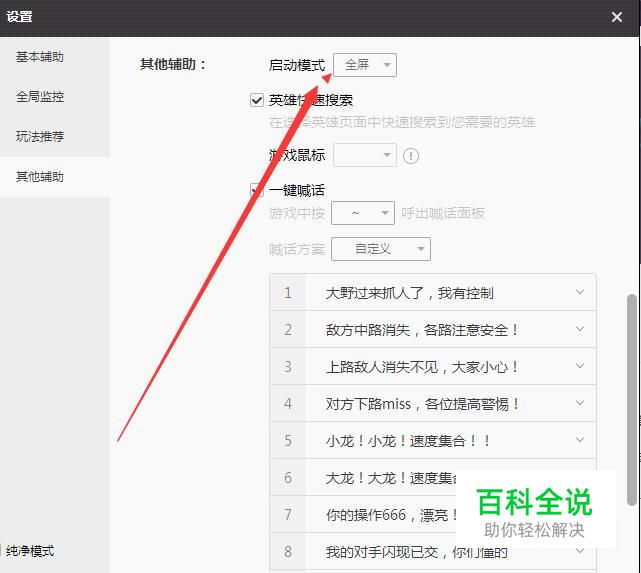The width and height of the screenshot is (641, 573).
Task: Toggle the 一键喊话 checkbox
Action: pyautogui.click(x=257, y=190)
